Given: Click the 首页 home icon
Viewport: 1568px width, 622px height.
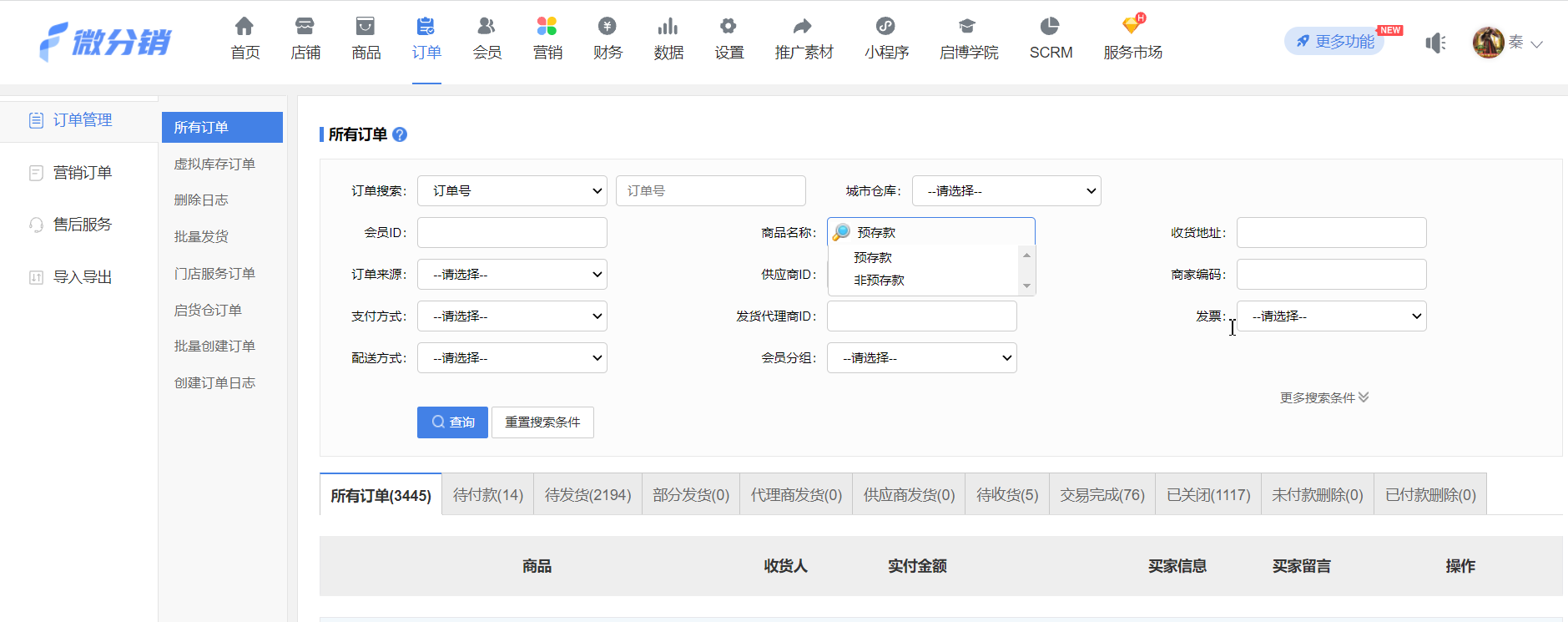Looking at the screenshot, I should (x=245, y=27).
